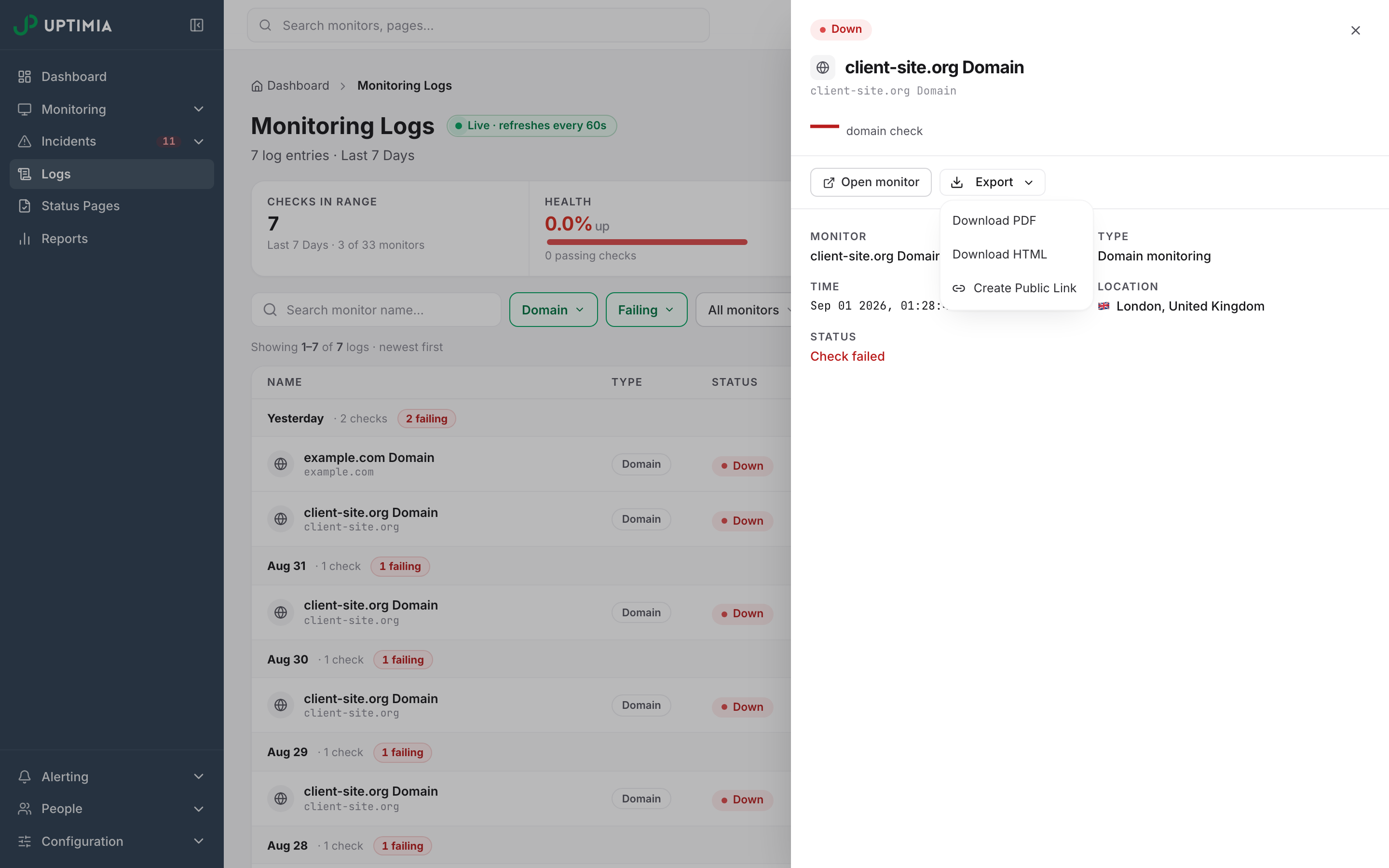Click Domain type tag in example.com row
This screenshot has height=868, width=1389.
pos(641,464)
